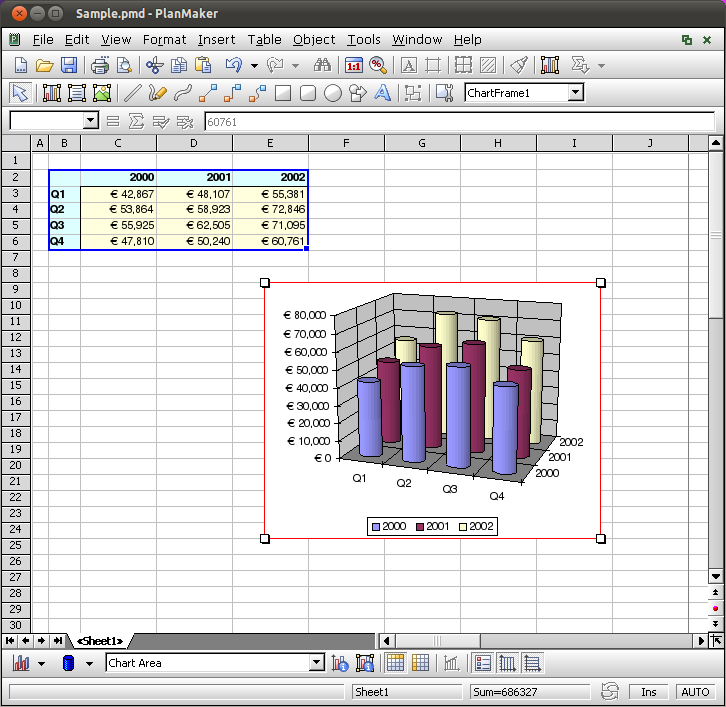Click the AutoSum sigma icon
726x707 pixels.
tap(136, 121)
